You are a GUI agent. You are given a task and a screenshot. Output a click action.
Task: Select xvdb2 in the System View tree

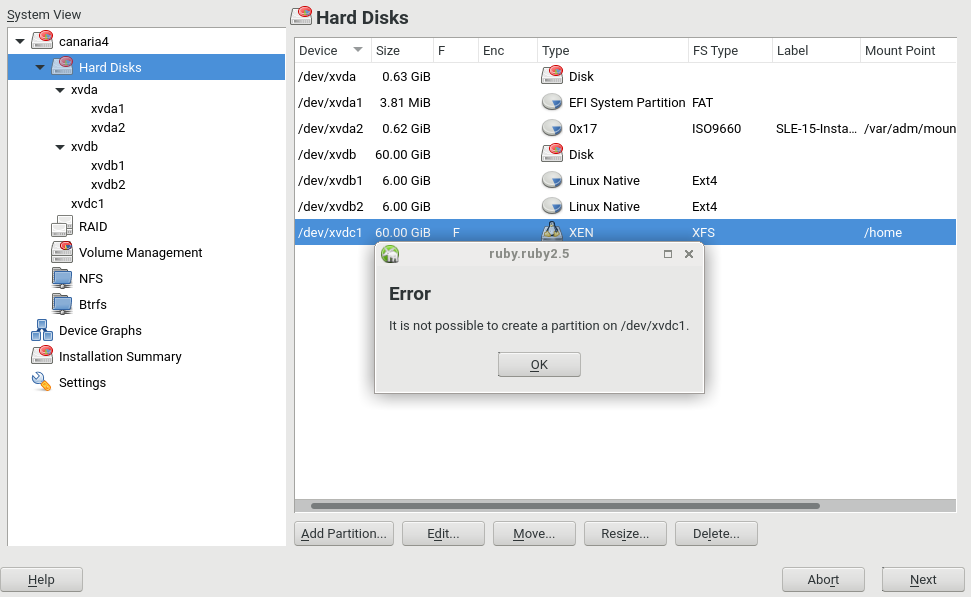[x=107, y=185]
